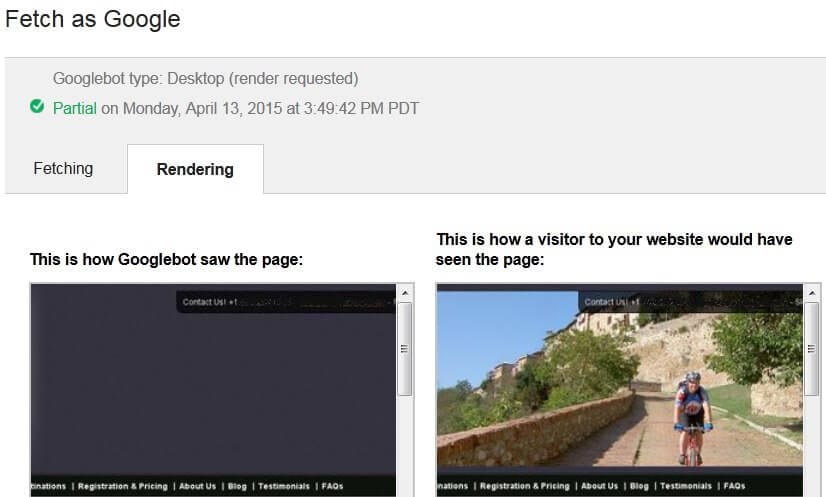Open Registration & Pricing in visitor preview
Image resolution: width=826 pixels, height=497 pixels.
coord(525,486)
